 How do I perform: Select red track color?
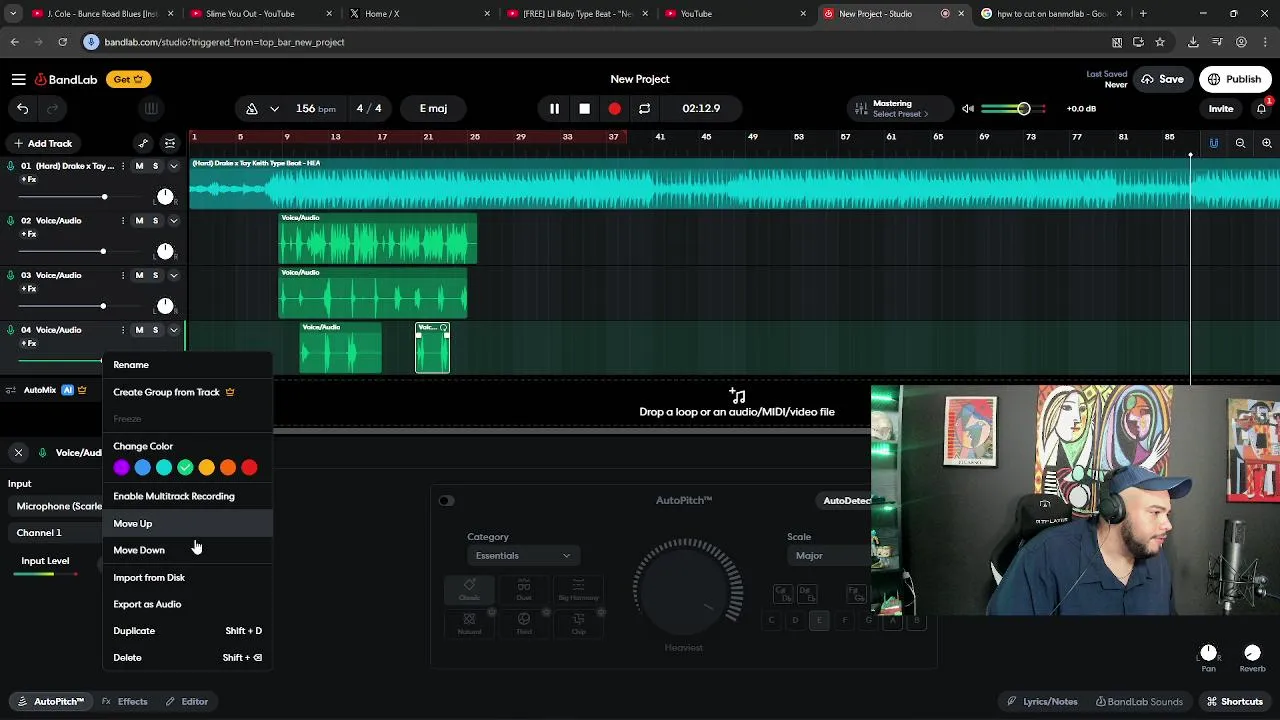249,467
